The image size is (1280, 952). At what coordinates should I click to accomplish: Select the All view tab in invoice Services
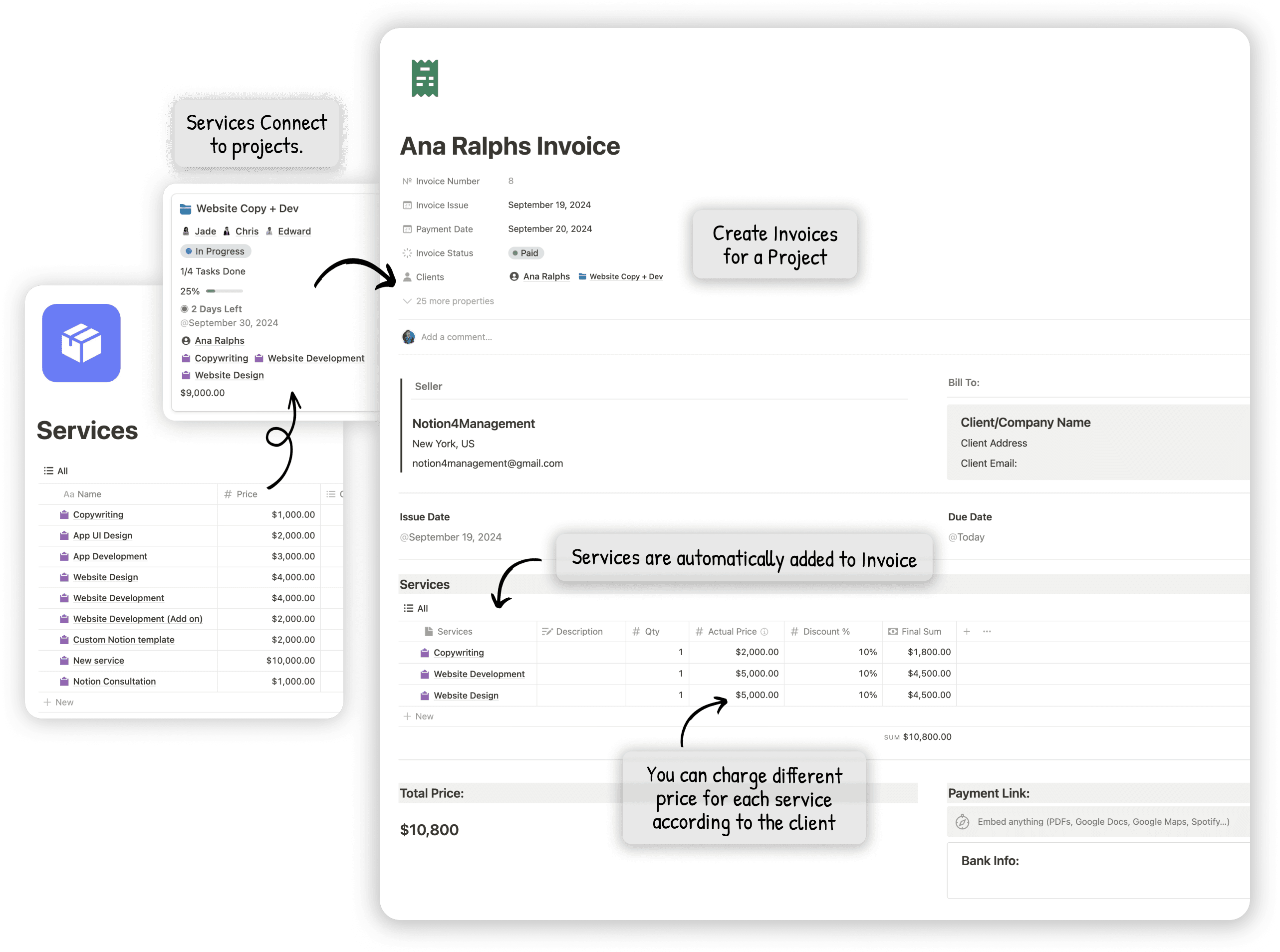416,608
